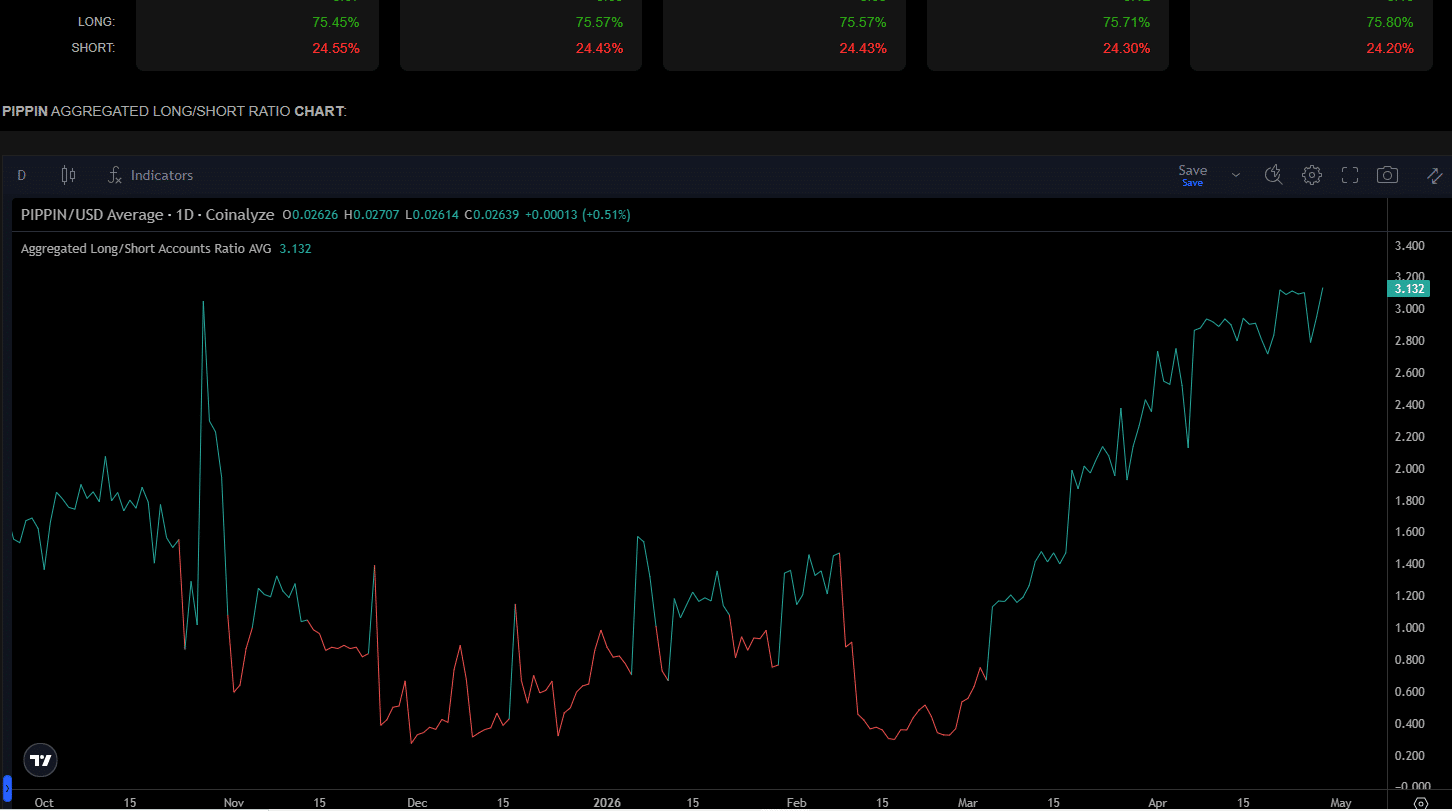Image resolution: width=1452 pixels, height=811 pixels.
Task: Click the PIPPIN AGGREGATED LONG/SHORT RATIO CHART heading
Action: (173, 111)
